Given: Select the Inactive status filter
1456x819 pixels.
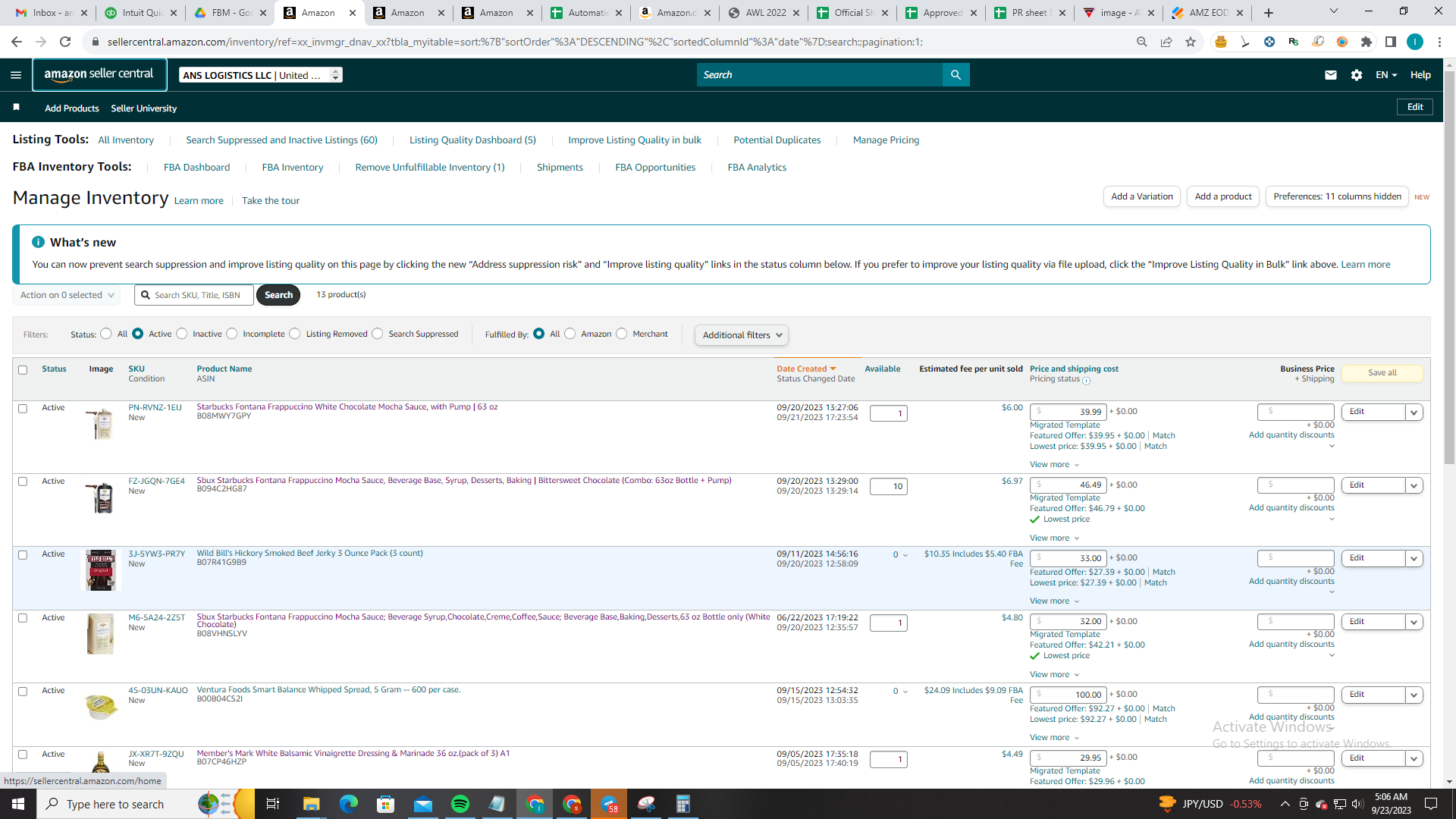Looking at the screenshot, I should click(182, 334).
